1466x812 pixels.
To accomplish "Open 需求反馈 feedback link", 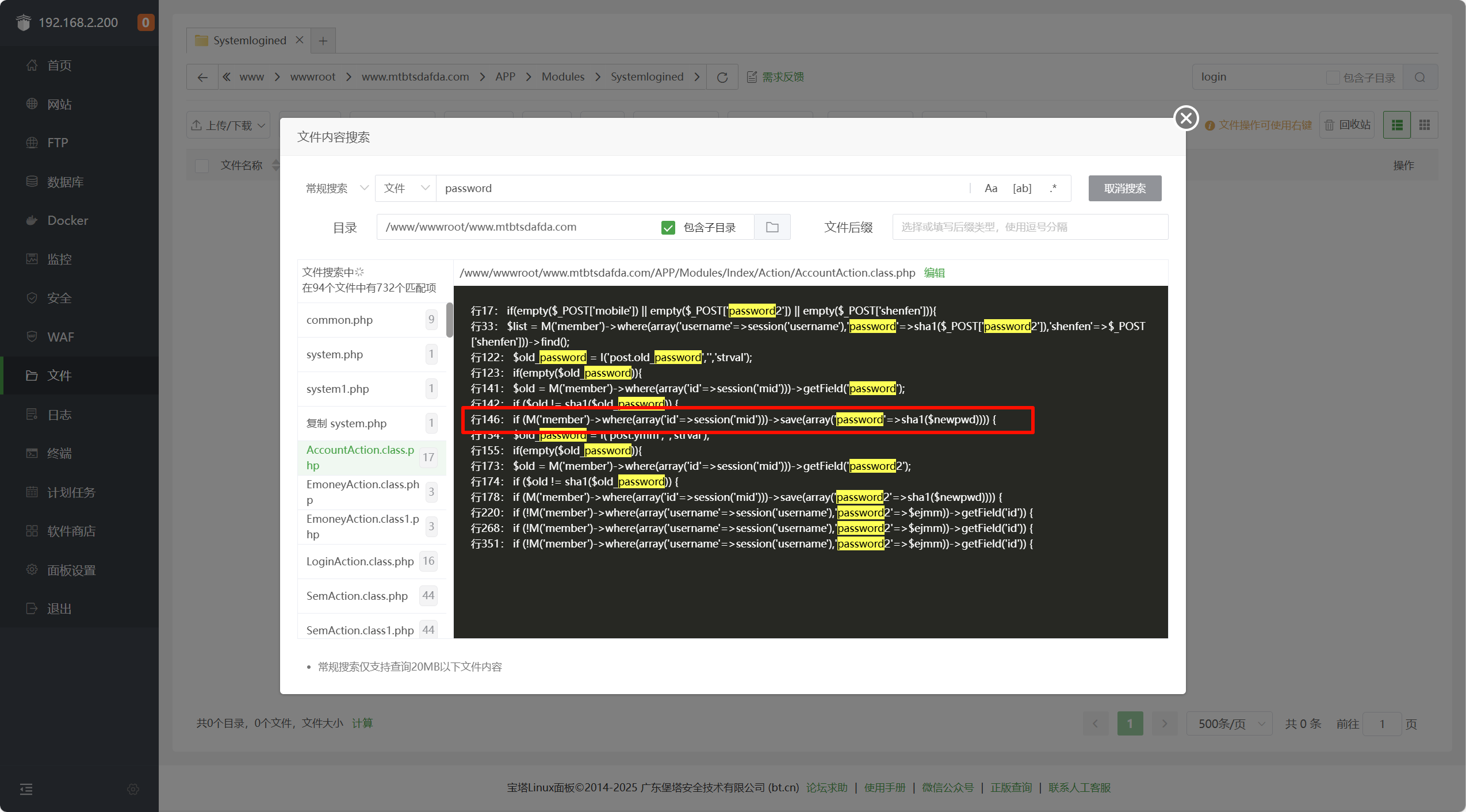I will click(x=776, y=77).
